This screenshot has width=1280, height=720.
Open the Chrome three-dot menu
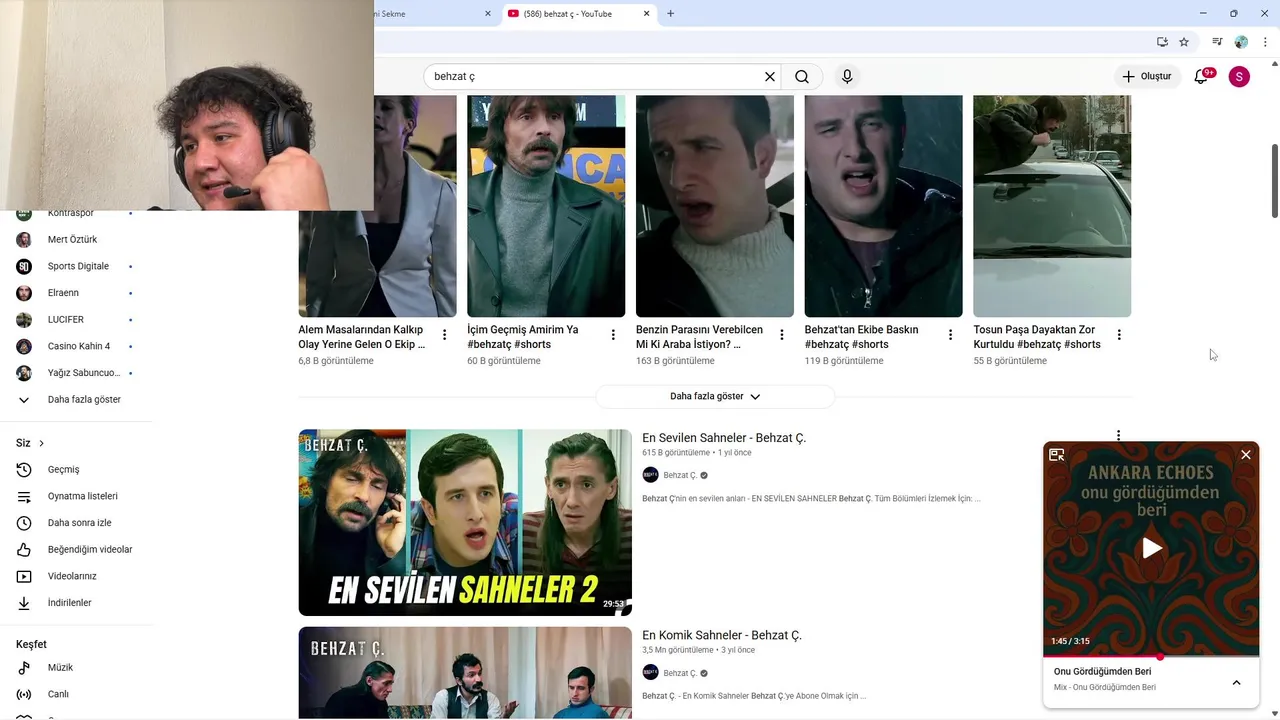pyautogui.click(x=1265, y=42)
